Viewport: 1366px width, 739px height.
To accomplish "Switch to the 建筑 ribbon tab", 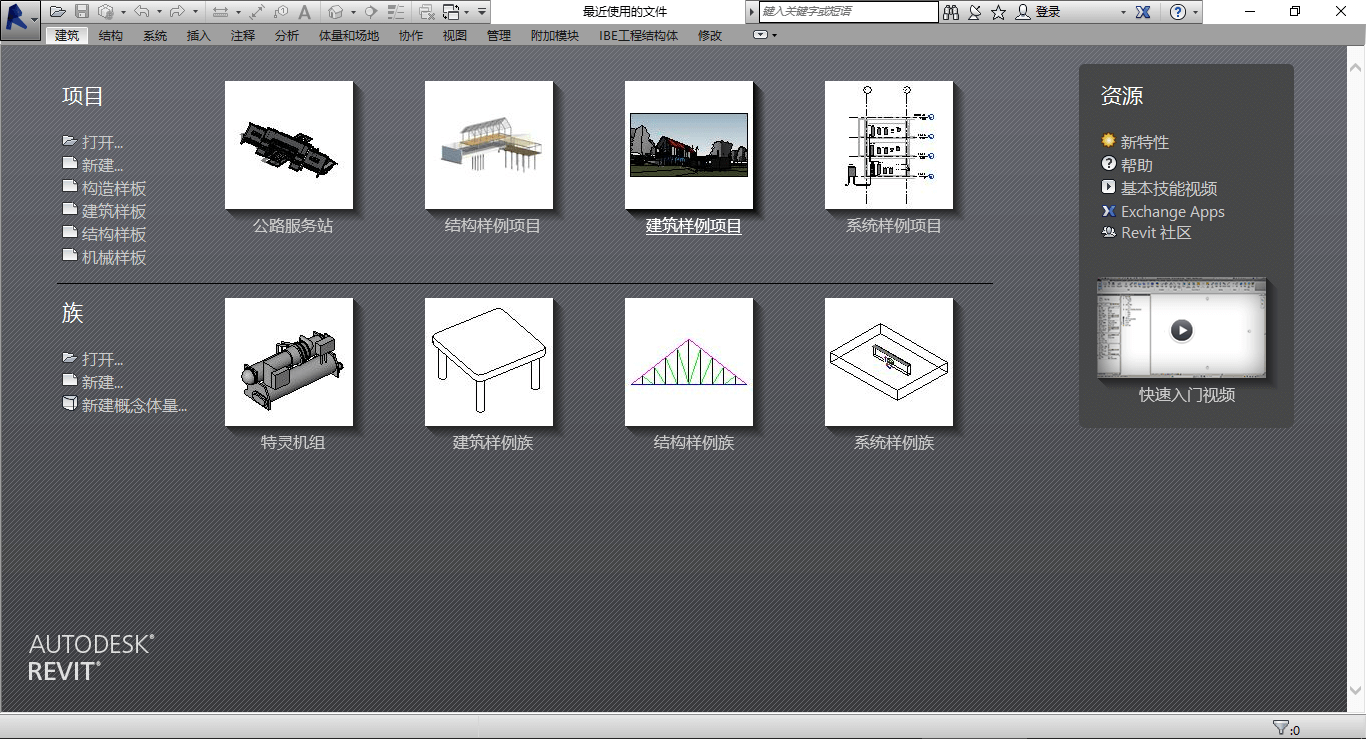I will pos(67,35).
